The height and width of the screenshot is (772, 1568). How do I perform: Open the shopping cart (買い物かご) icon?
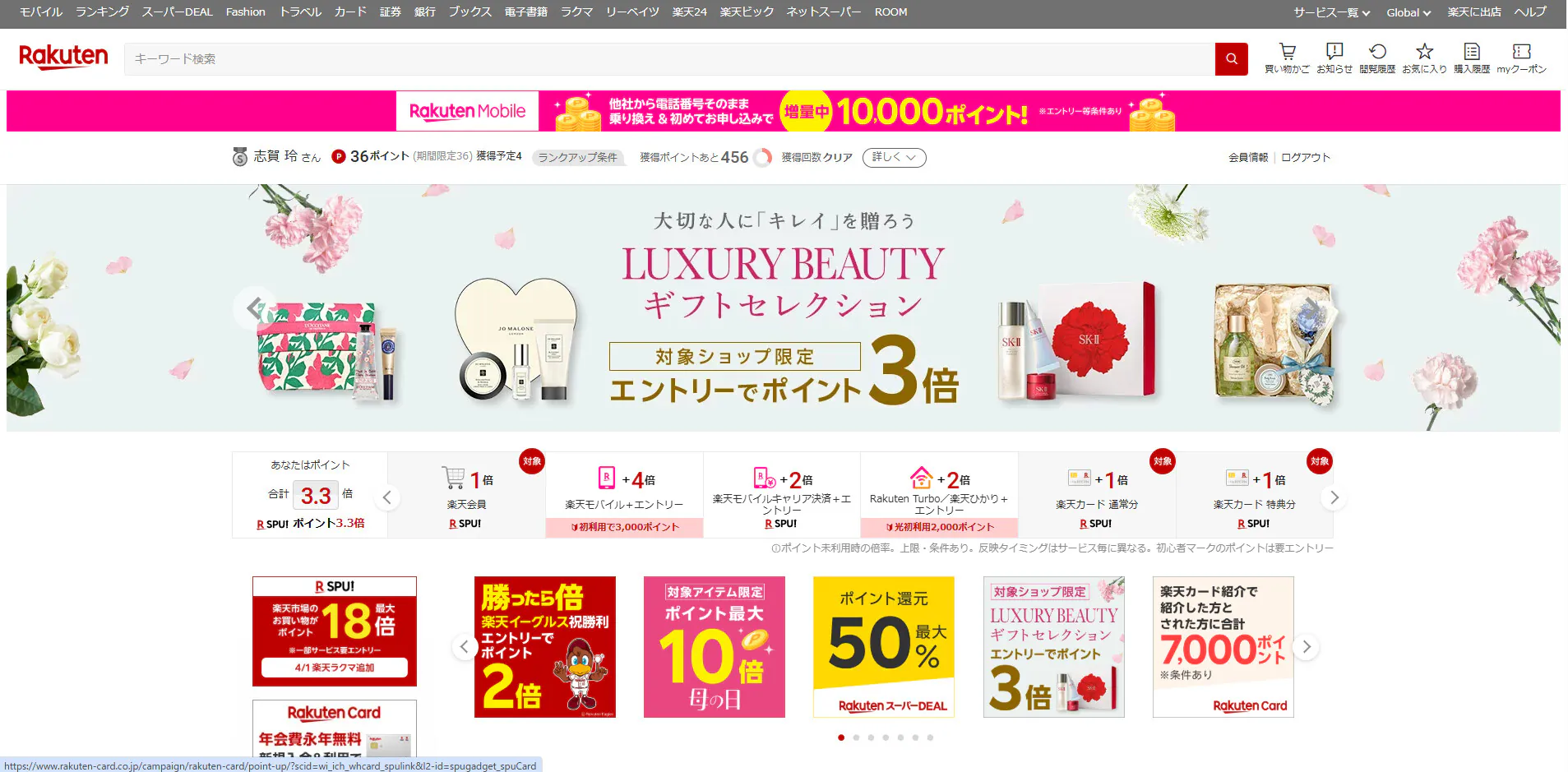pos(1287,58)
